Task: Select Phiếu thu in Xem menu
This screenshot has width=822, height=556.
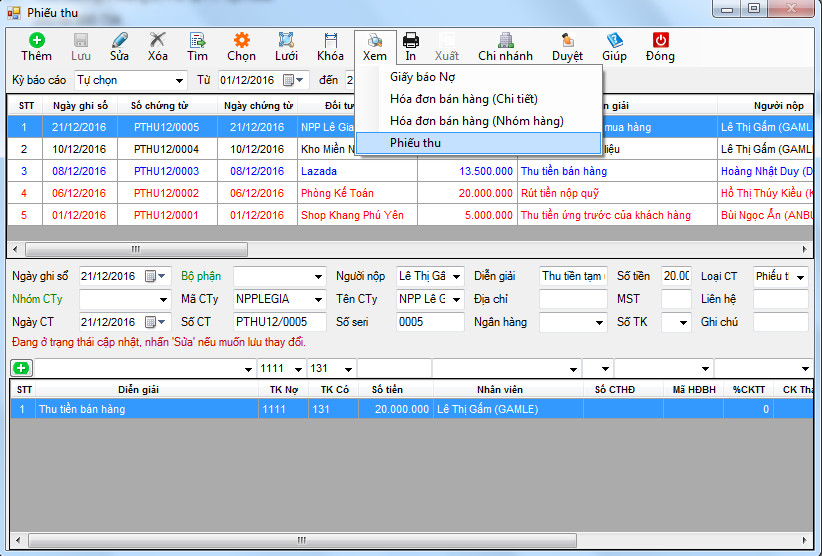Action: pos(478,143)
